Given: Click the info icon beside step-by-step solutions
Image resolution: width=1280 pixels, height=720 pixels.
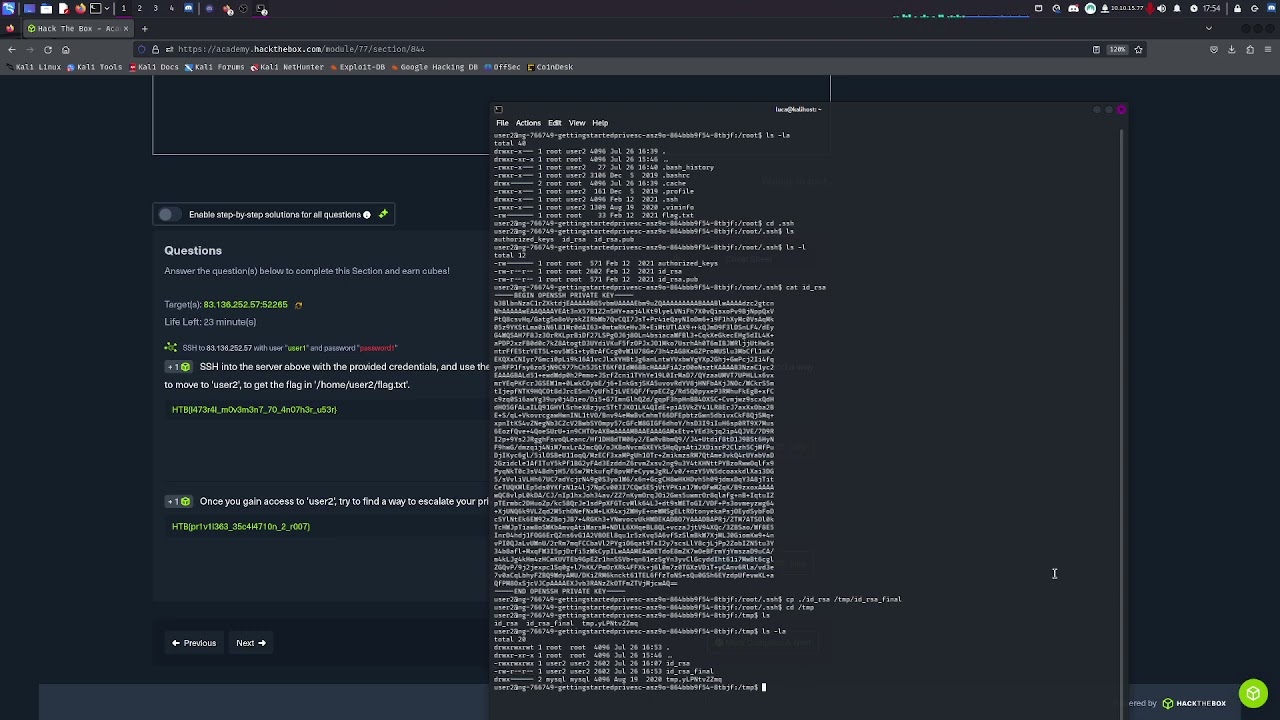Looking at the screenshot, I should (366, 214).
